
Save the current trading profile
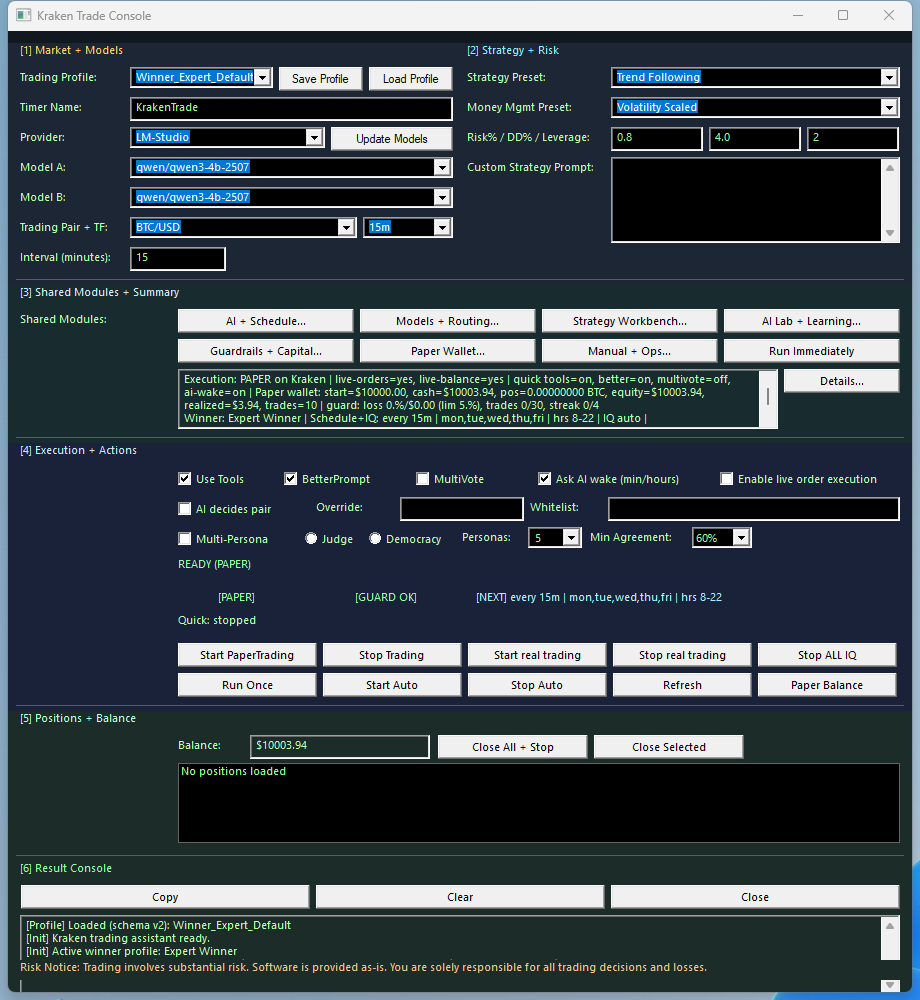(320, 78)
